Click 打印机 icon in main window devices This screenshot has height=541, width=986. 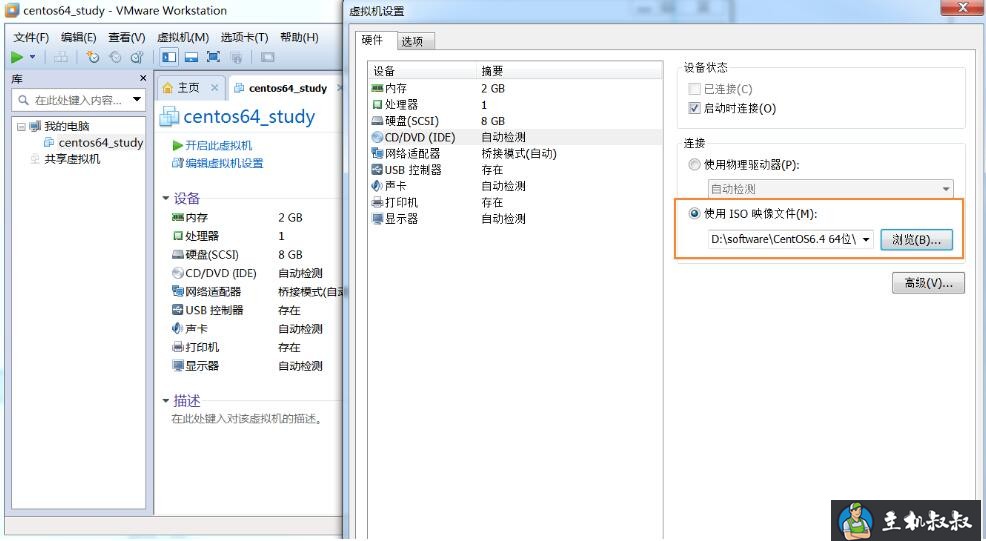(177, 347)
